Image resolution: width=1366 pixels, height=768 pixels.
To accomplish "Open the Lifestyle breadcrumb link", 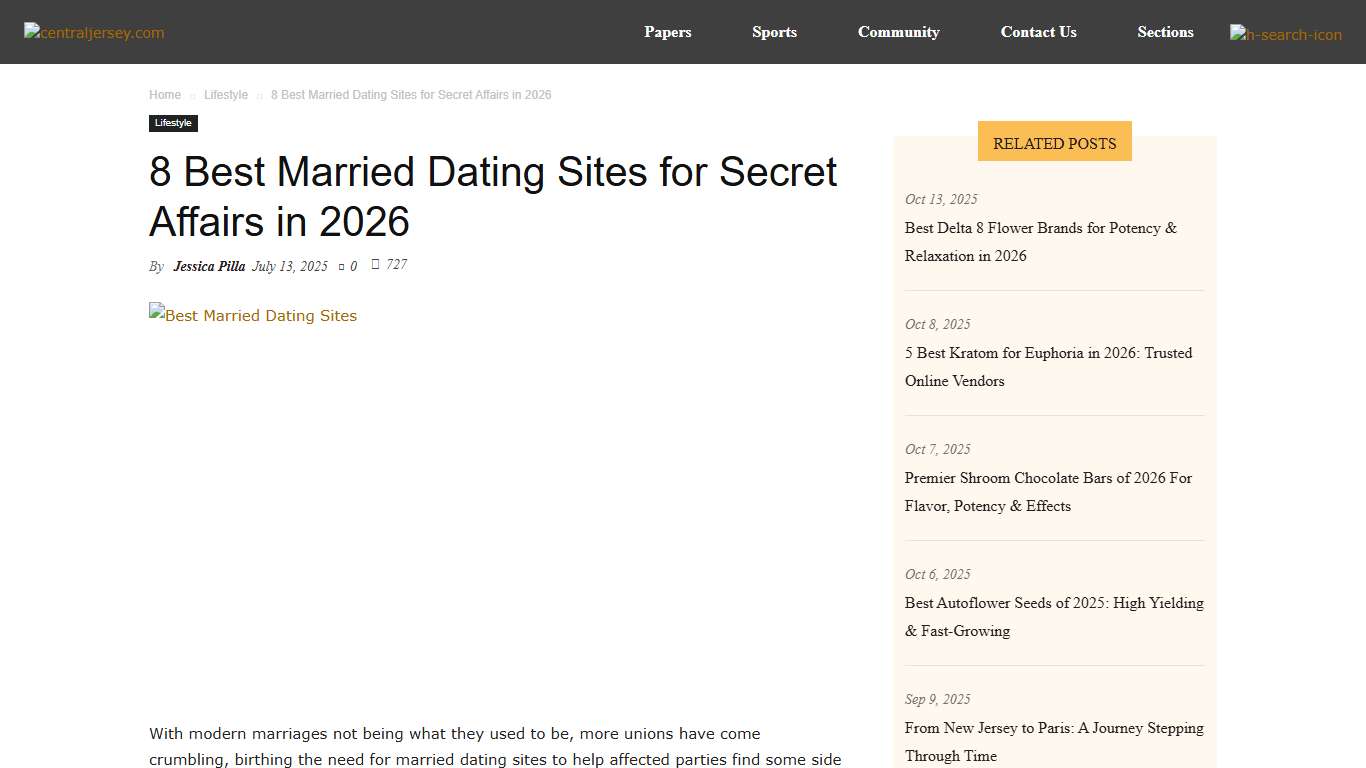I will pyautogui.click(x=226, y=94).
